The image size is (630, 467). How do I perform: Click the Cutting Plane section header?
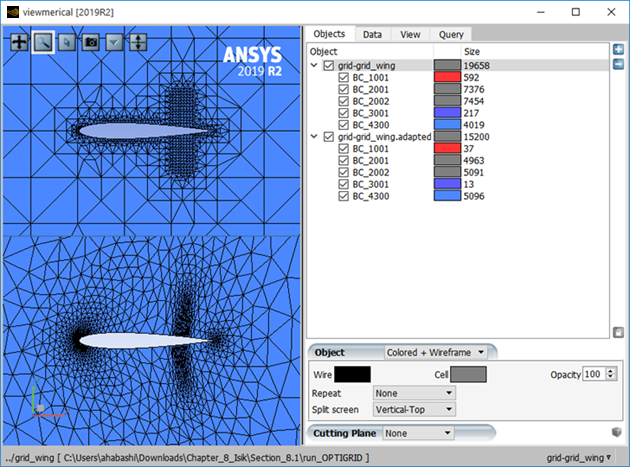pos(344,433)
